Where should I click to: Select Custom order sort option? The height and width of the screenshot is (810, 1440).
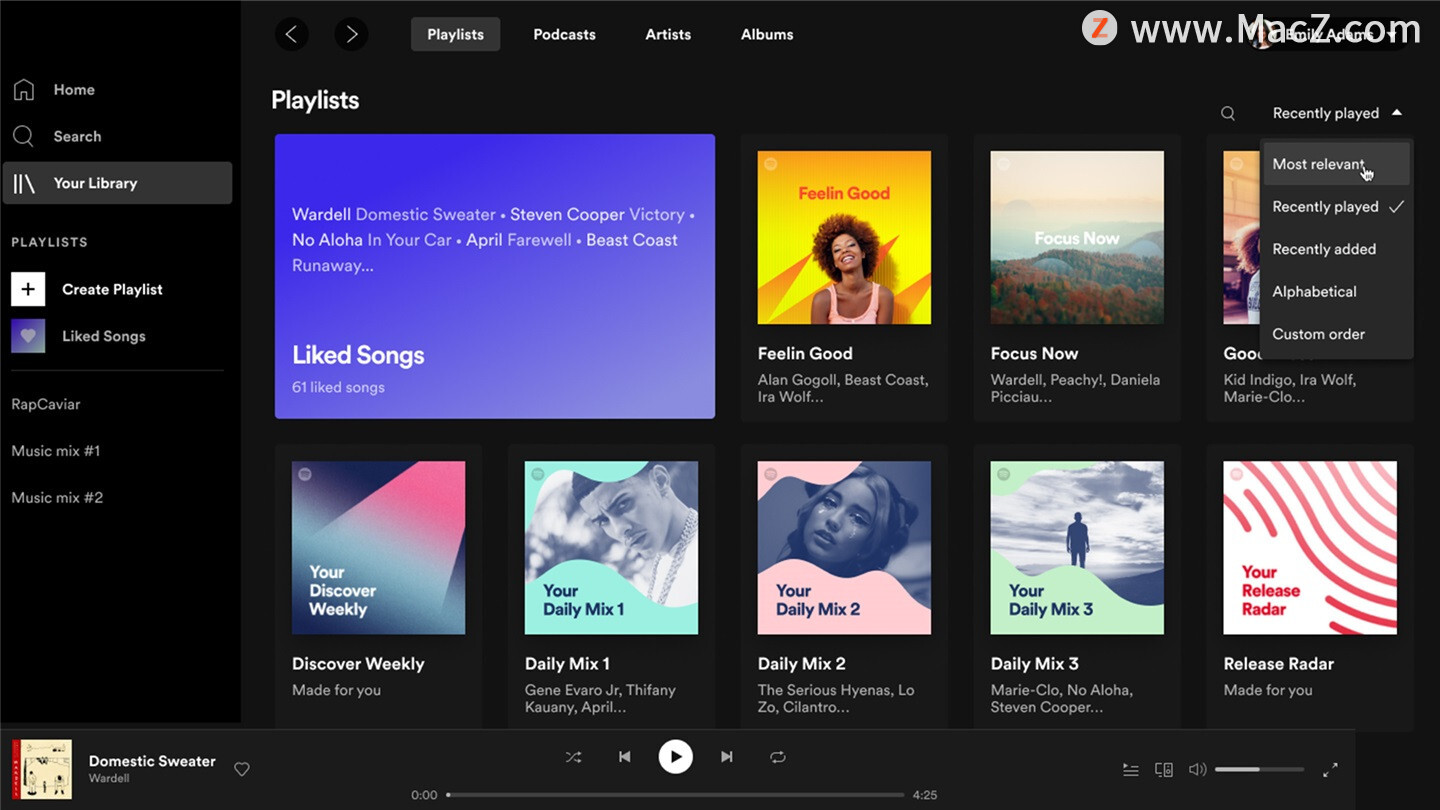[x=1337, y=334]
